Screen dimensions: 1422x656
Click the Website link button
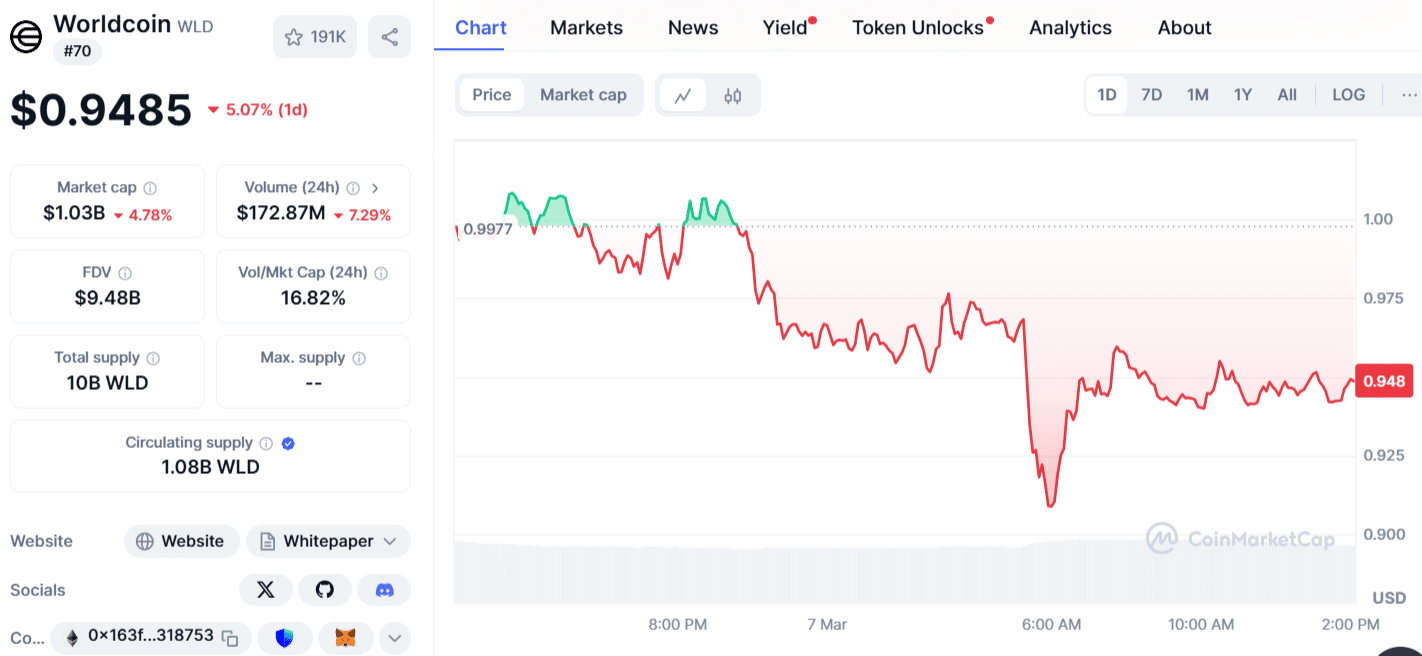pyautogui.click(x=182, y=541)
